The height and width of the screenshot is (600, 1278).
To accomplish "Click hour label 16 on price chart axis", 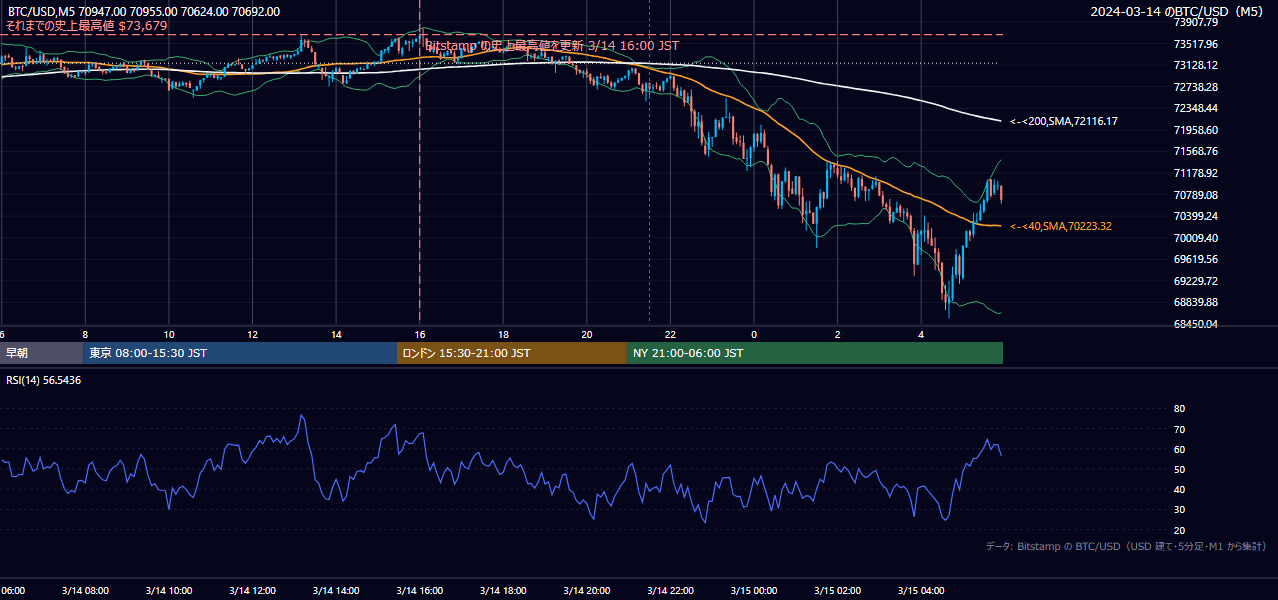I will coord(419,335).
